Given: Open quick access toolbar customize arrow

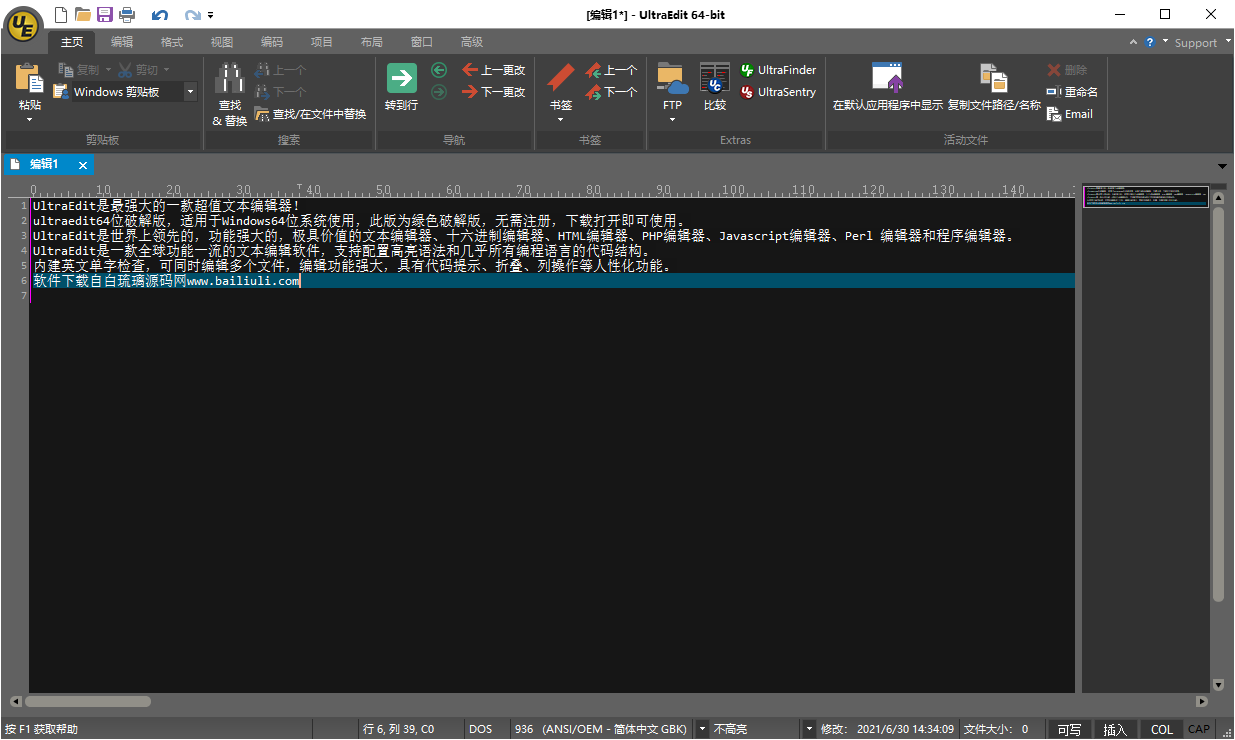Looking at the screenshot, I should [211, 15].
